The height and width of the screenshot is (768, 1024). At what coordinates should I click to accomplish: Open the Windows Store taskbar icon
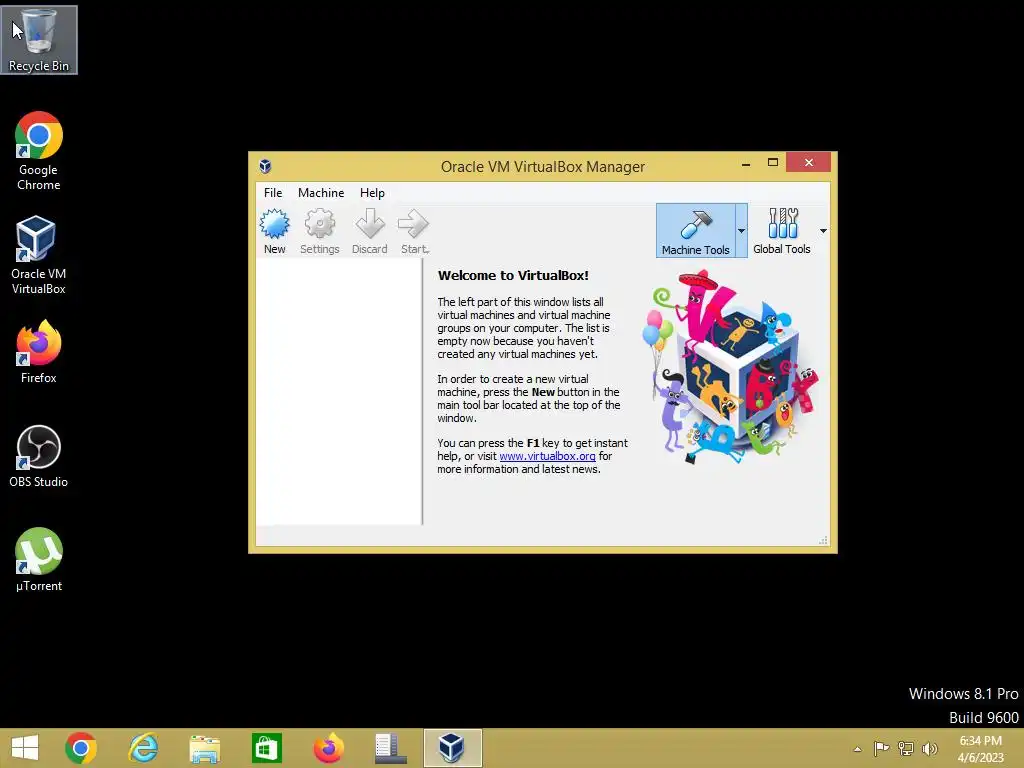(266, 748)
